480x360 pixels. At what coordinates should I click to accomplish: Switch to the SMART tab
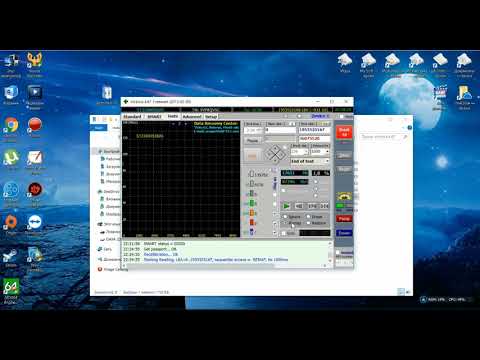pos(154,117)
